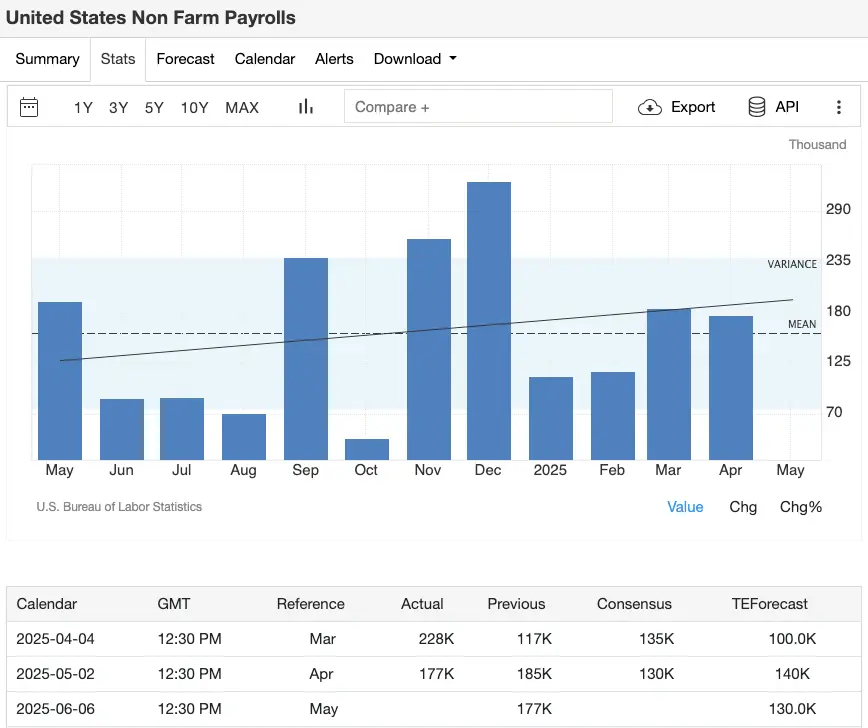Click the Compare + search field
Image resolution: width=868 pixels, height=728 pixels.
tap(478, 107)
